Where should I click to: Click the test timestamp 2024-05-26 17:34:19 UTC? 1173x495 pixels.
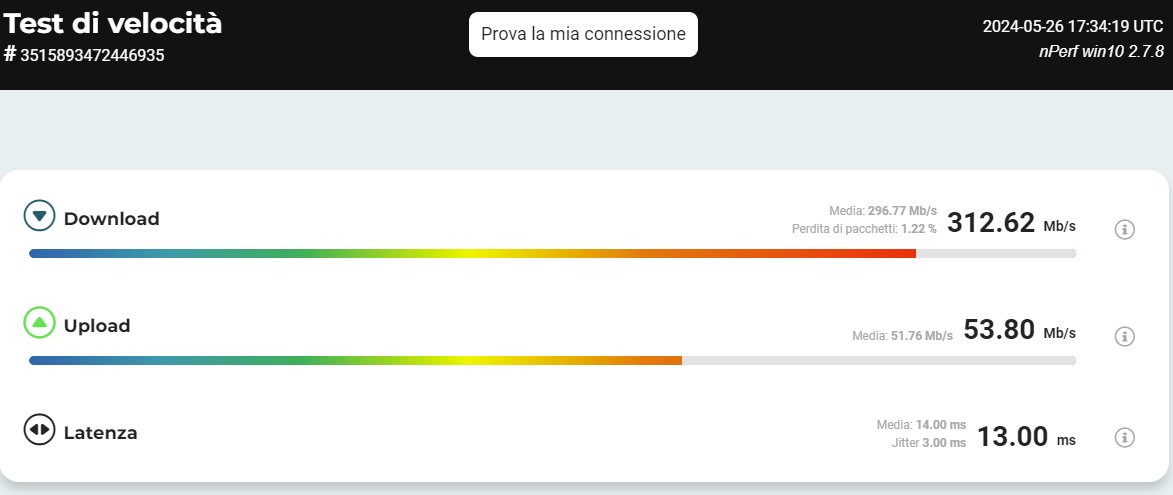pos(1073,27)
